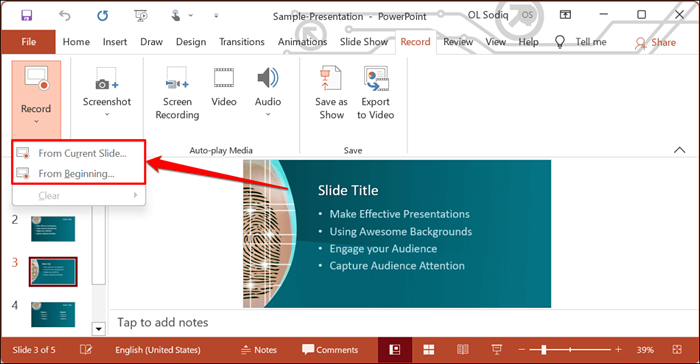Start a Screen Recording
700x364 pixels.
(177, 93)
